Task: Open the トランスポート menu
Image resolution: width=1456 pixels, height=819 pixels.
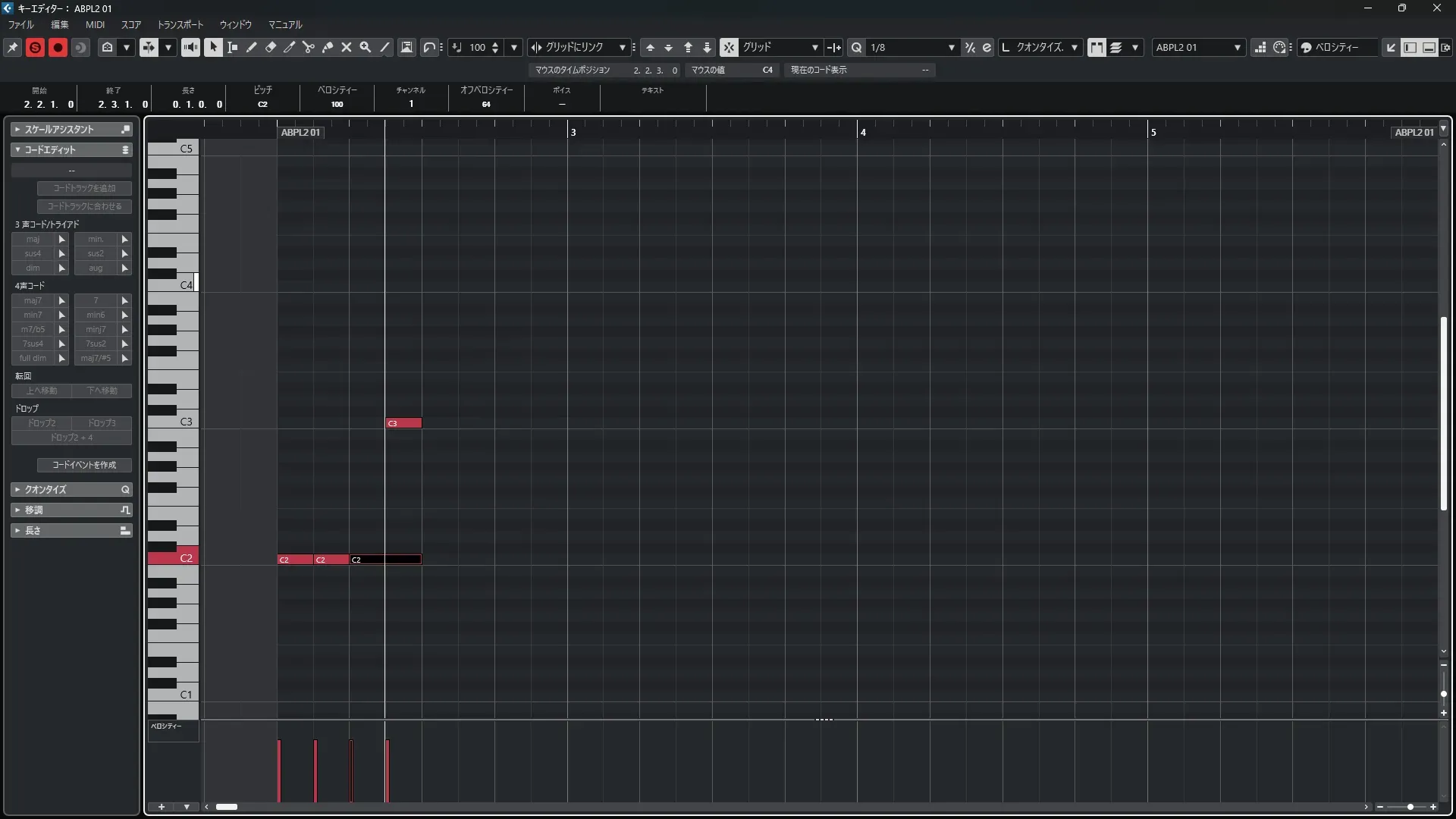Action: (180, 24)
